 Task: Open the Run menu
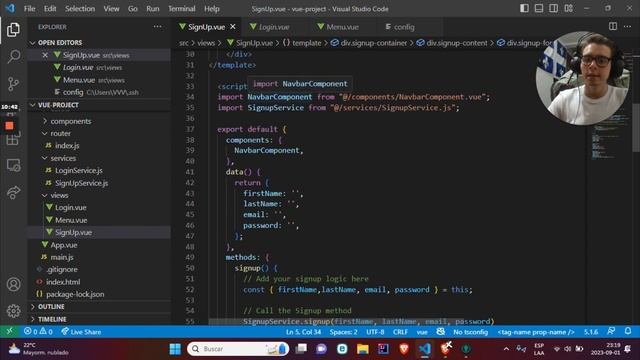pyautogui.click(x=153, y=9)
